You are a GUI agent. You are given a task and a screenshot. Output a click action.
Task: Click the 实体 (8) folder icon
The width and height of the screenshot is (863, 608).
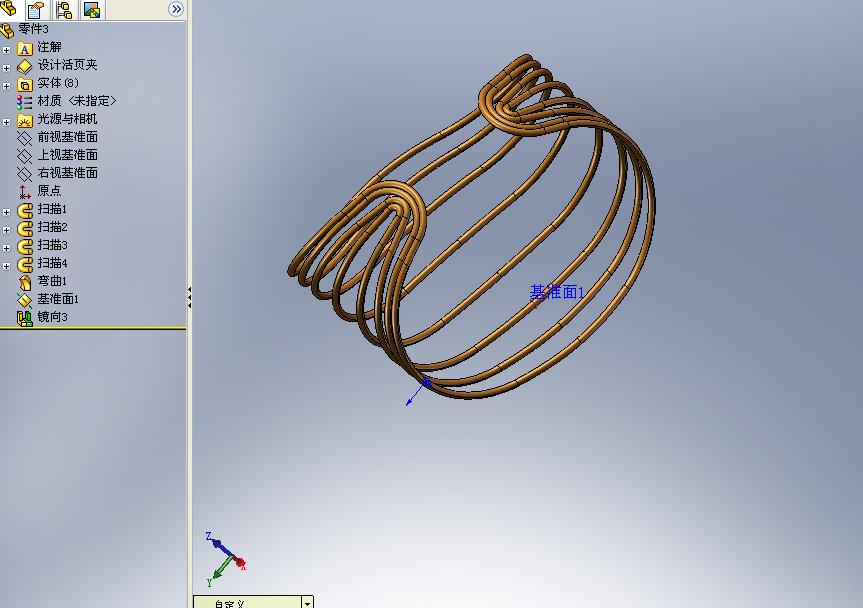[x=24, y=85]
